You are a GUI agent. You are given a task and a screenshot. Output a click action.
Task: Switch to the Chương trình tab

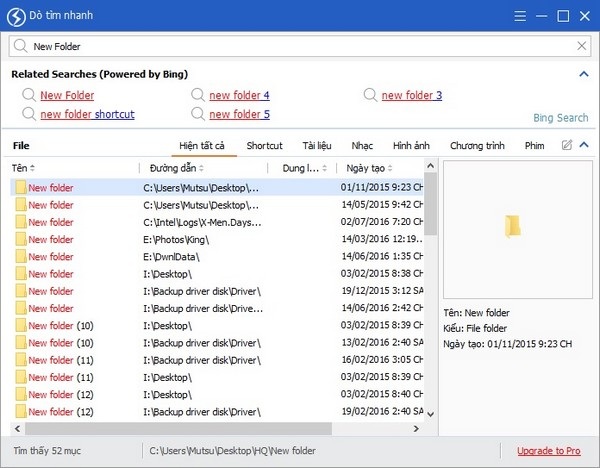tap(477, 145)
